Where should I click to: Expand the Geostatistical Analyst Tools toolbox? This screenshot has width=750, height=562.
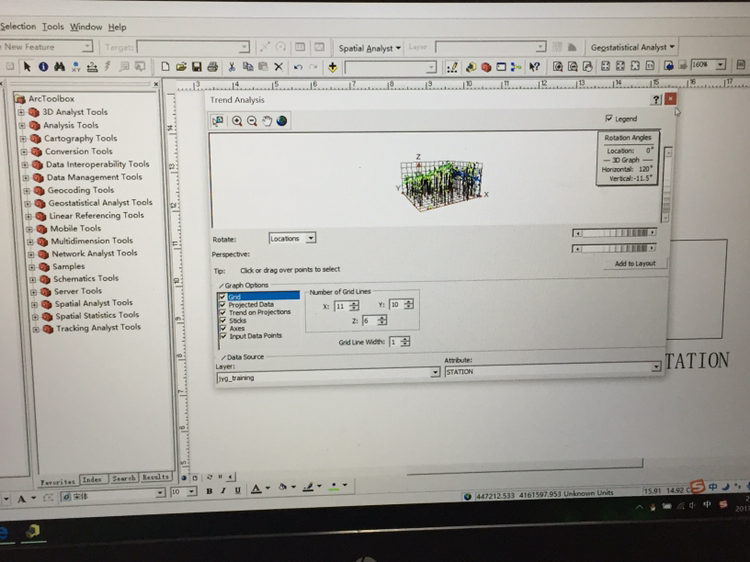point(27,203)
